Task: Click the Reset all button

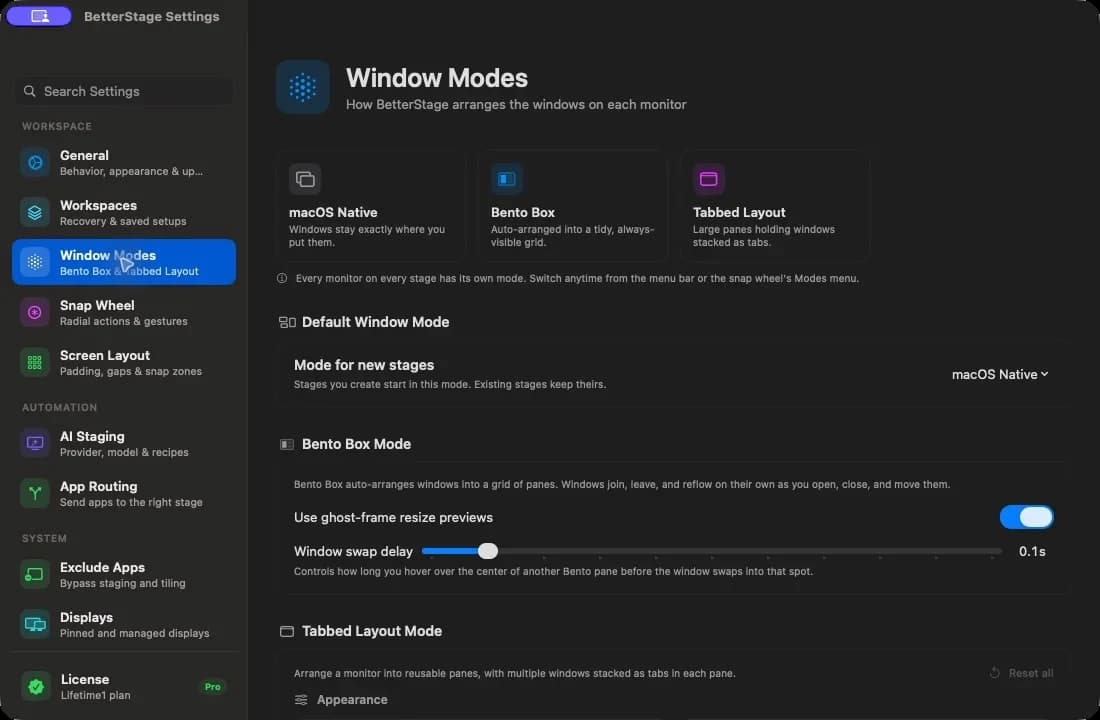Action: (1021, 673)
